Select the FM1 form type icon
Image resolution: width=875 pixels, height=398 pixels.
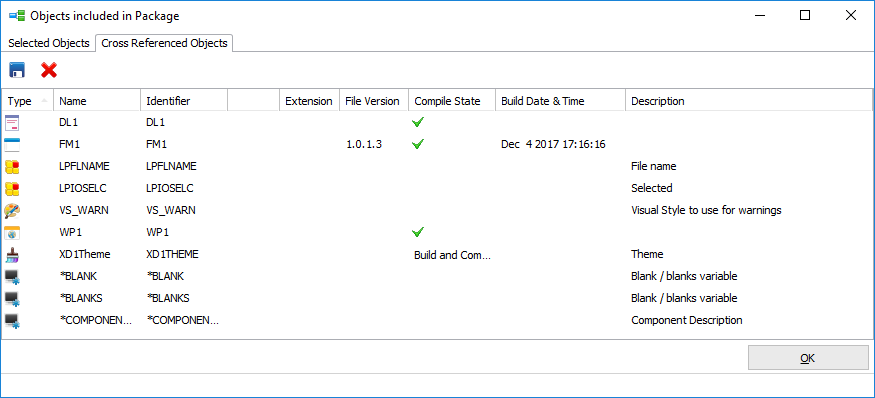point(12,145)
